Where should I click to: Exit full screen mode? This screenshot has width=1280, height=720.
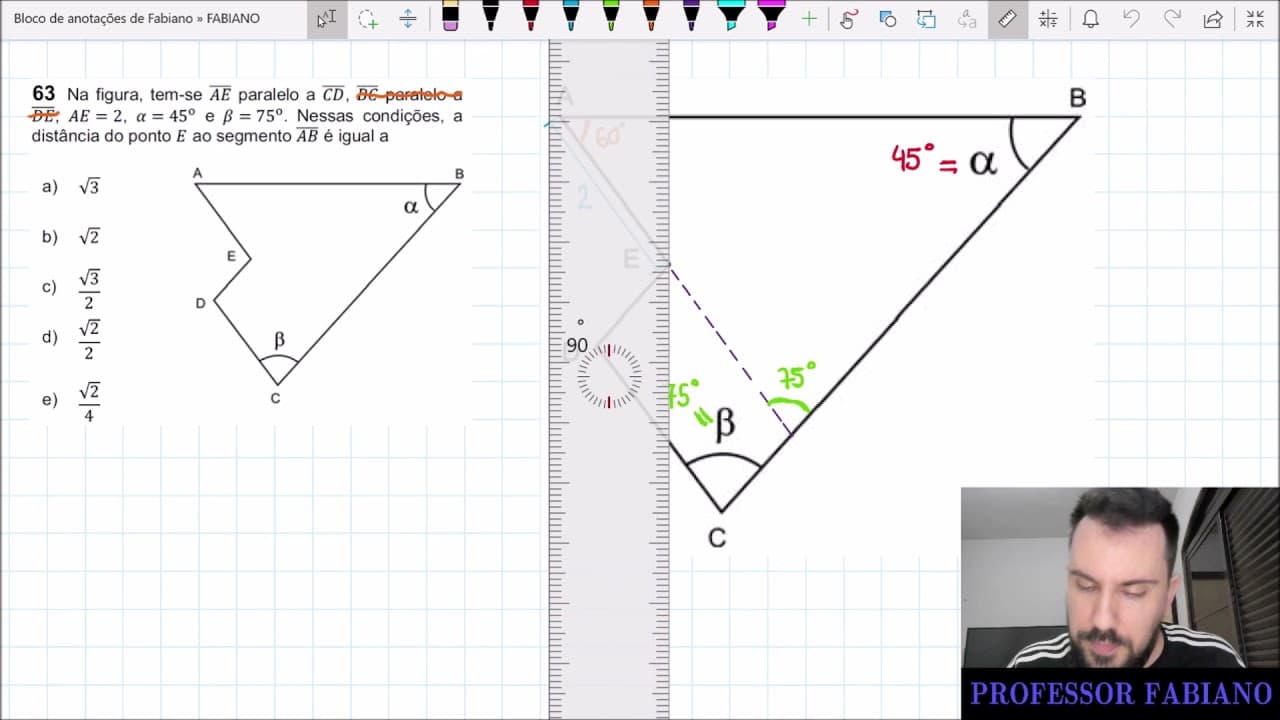click(1255, 19)
